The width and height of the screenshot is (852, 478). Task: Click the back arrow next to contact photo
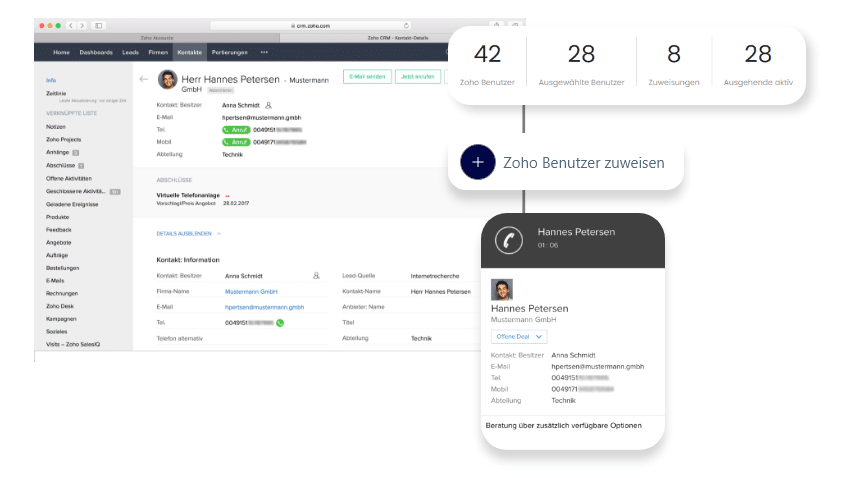143,79
